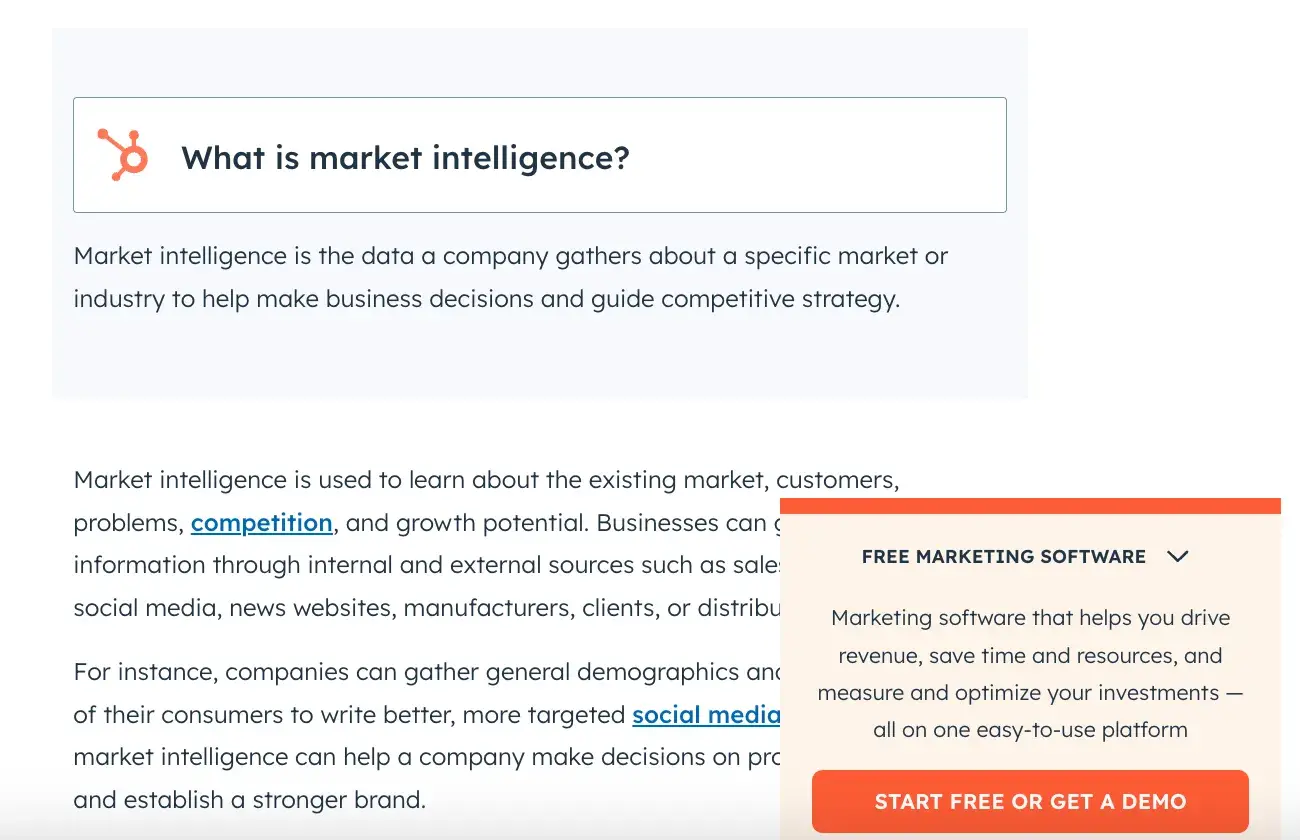Image resolution: width=1300 pixels, height=840 pixels.
Task: Click the "What is market intelligence?" heading
Action: 405,157
